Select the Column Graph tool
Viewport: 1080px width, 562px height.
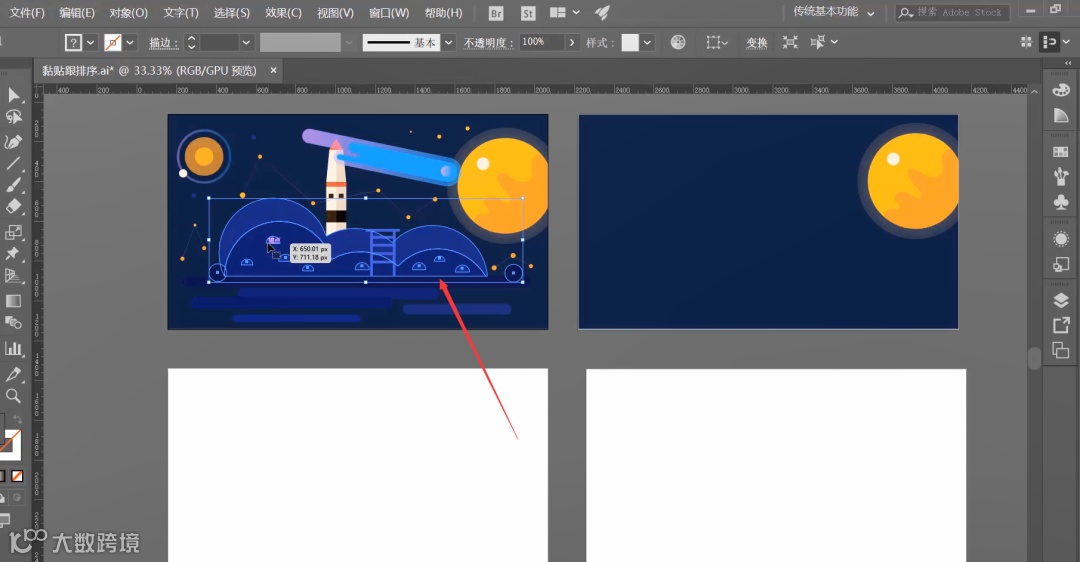tap(14, 348)
